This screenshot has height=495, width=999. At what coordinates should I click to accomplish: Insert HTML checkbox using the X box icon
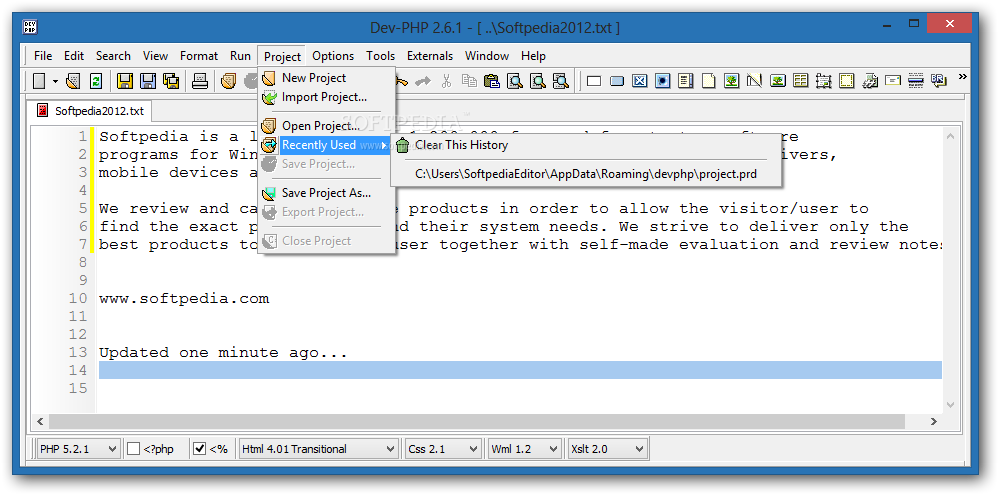pyautogui.click(x=640, y=81)
